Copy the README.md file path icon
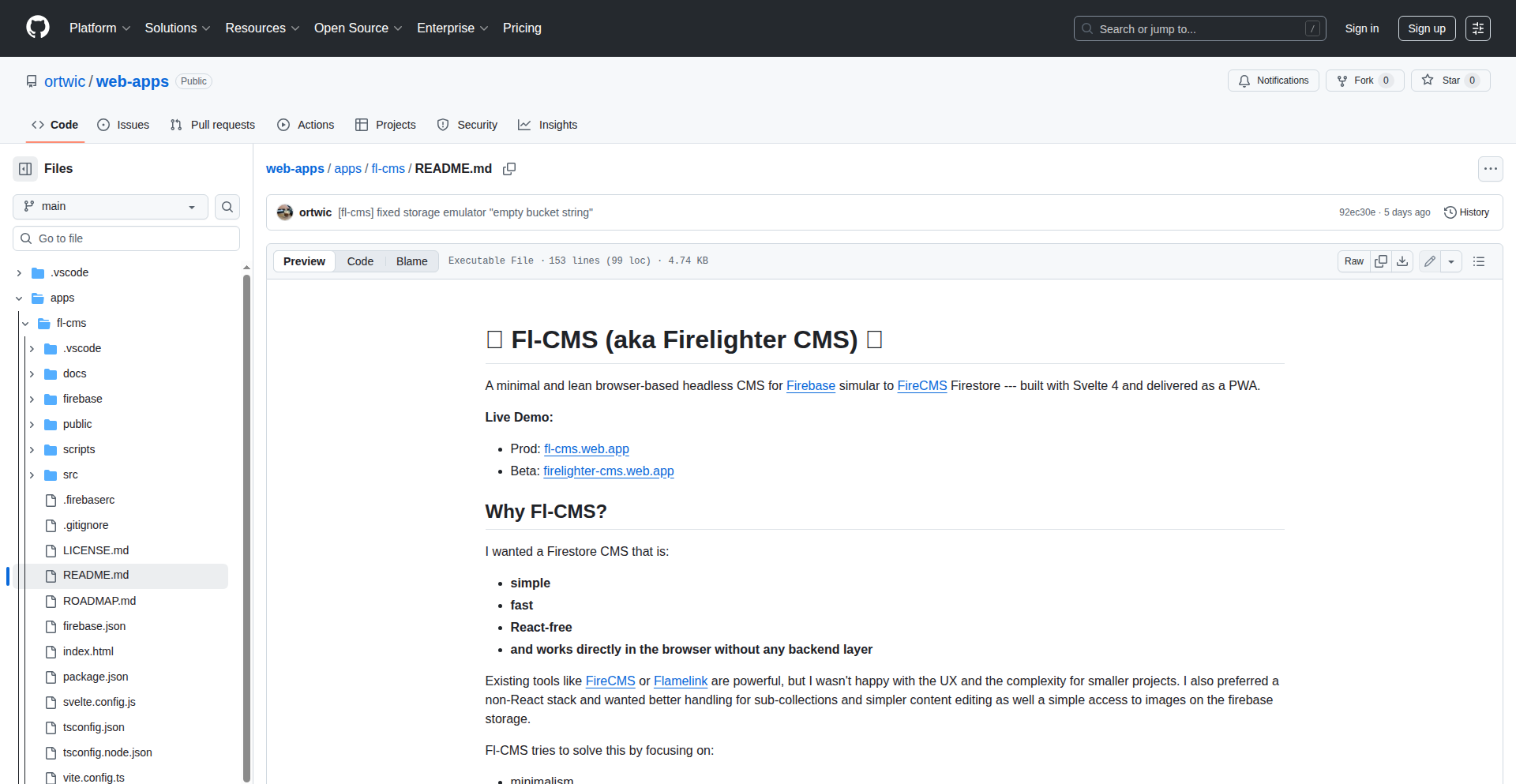Image resolution: width=1516 pixels, height=784 pixels. point(509,169)
